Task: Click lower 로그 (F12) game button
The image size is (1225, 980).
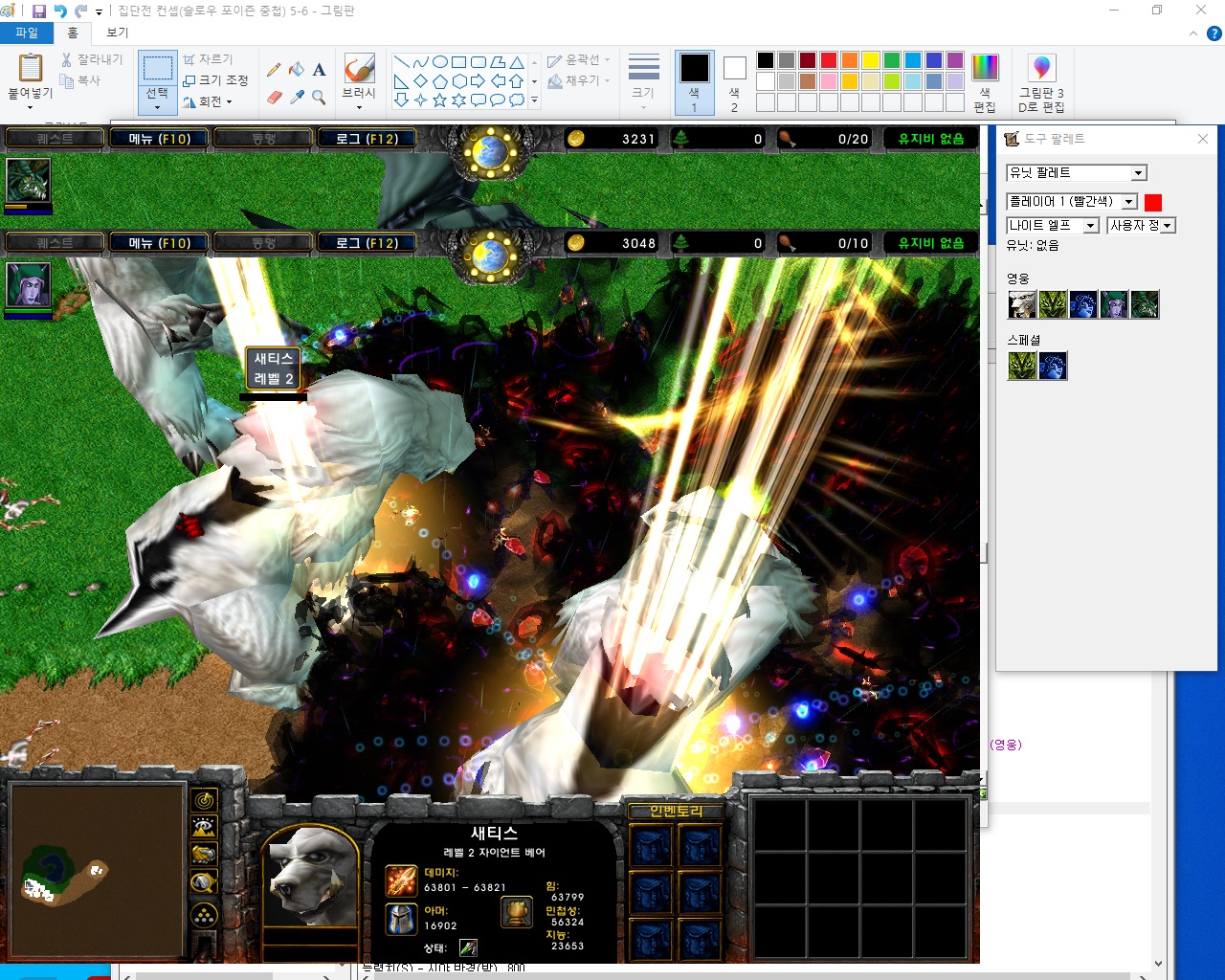Action: [x=367, y=243]
